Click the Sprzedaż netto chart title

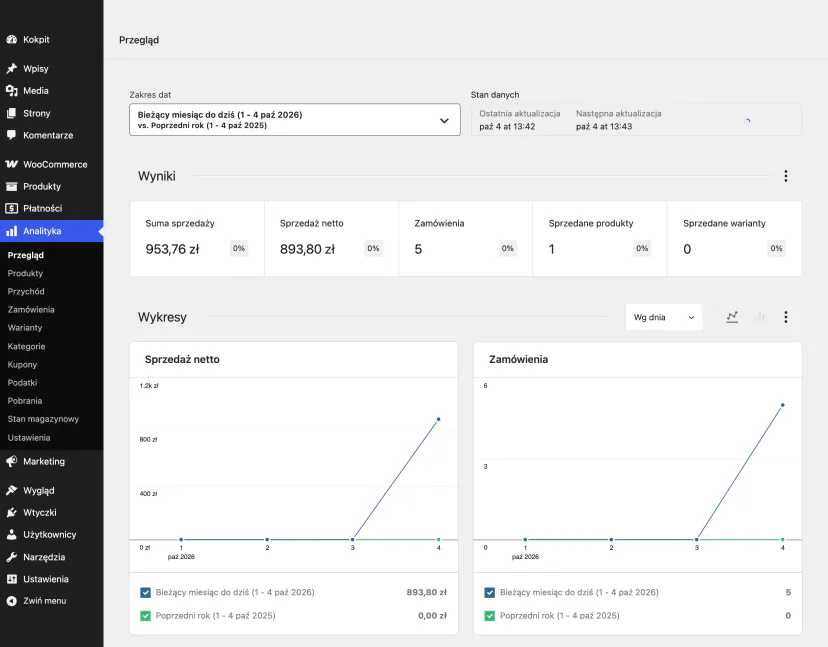[x=182, y=360]
